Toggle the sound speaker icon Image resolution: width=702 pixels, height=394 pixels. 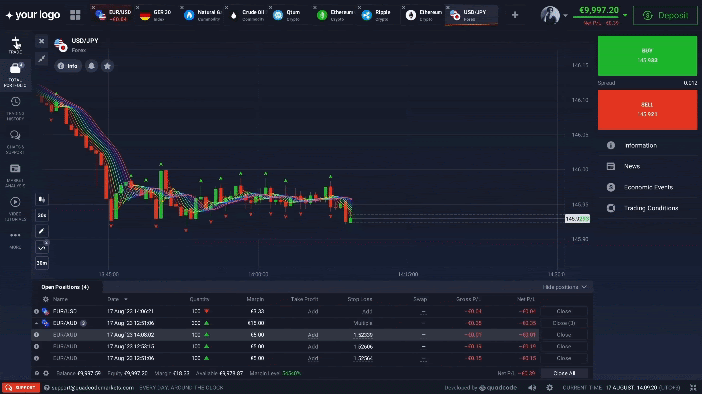[532, 388]
